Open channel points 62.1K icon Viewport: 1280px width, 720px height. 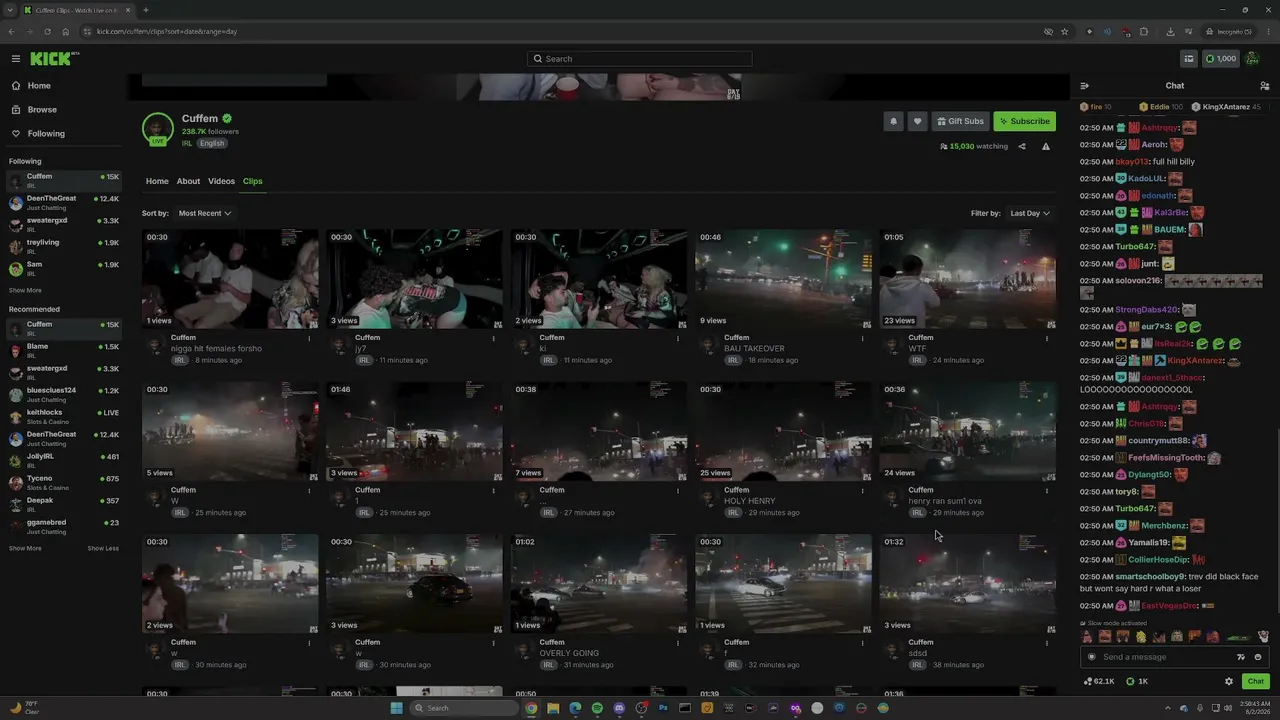pos(1099,682)
